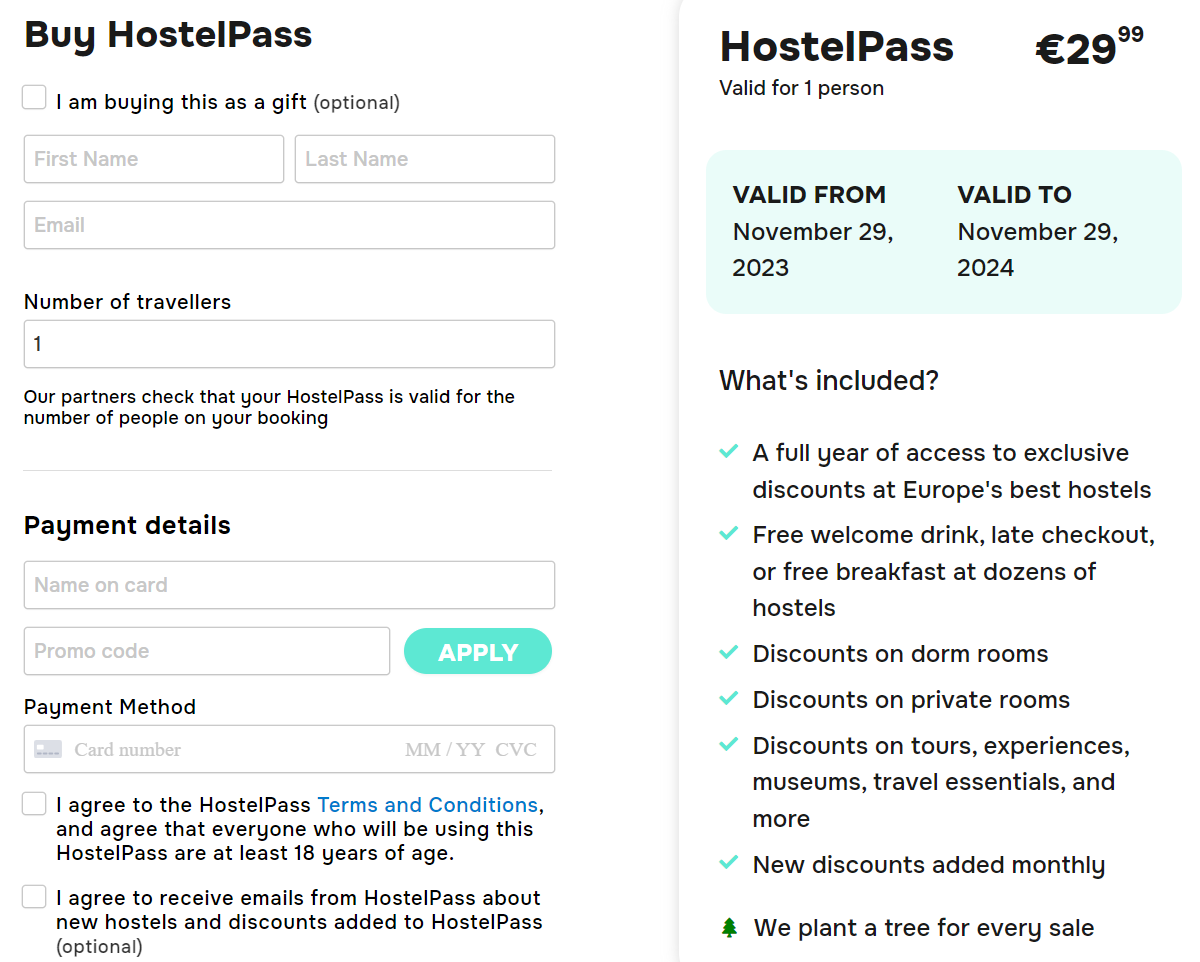This screenshot has height=962, width=1200.
Task: Click the tree icon beside the plant-a-tree note
Action: point(730,927)
